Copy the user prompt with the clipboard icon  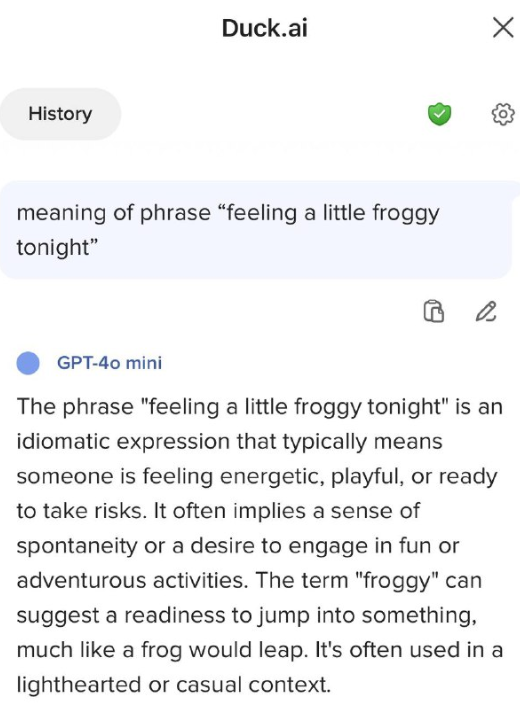(x=434, y=311)
